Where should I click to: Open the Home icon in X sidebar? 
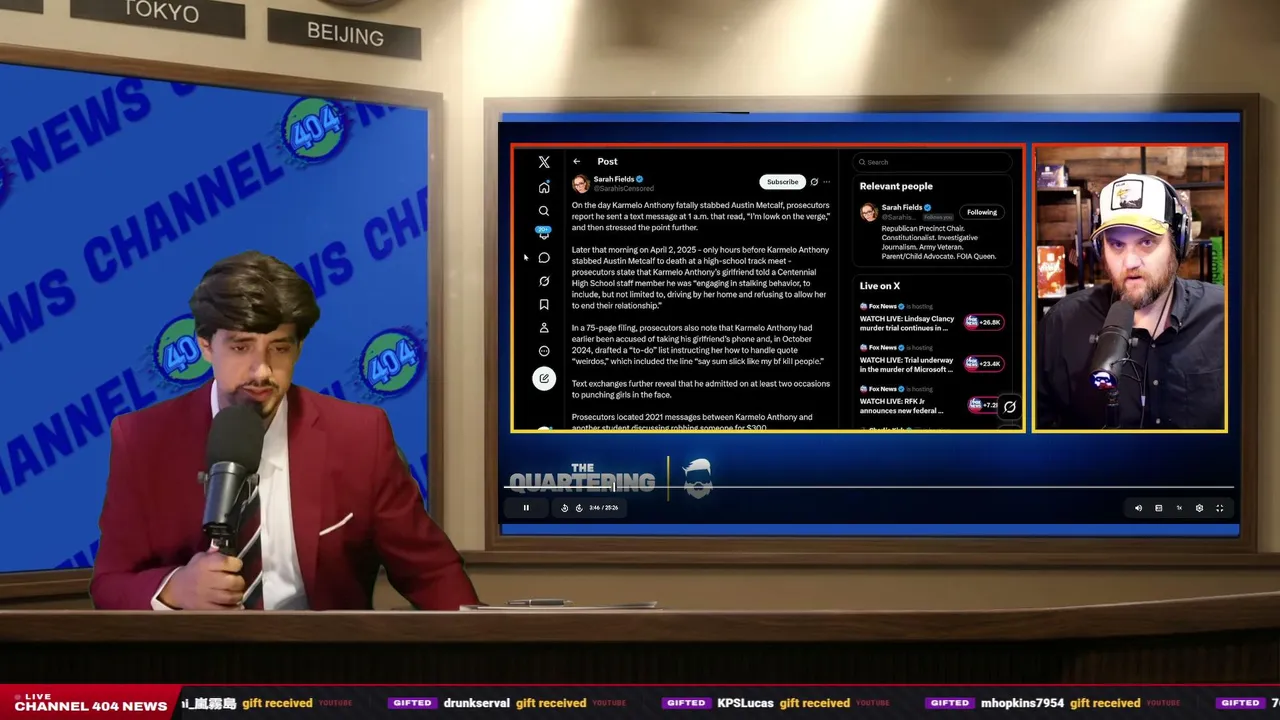pos(544,187)
